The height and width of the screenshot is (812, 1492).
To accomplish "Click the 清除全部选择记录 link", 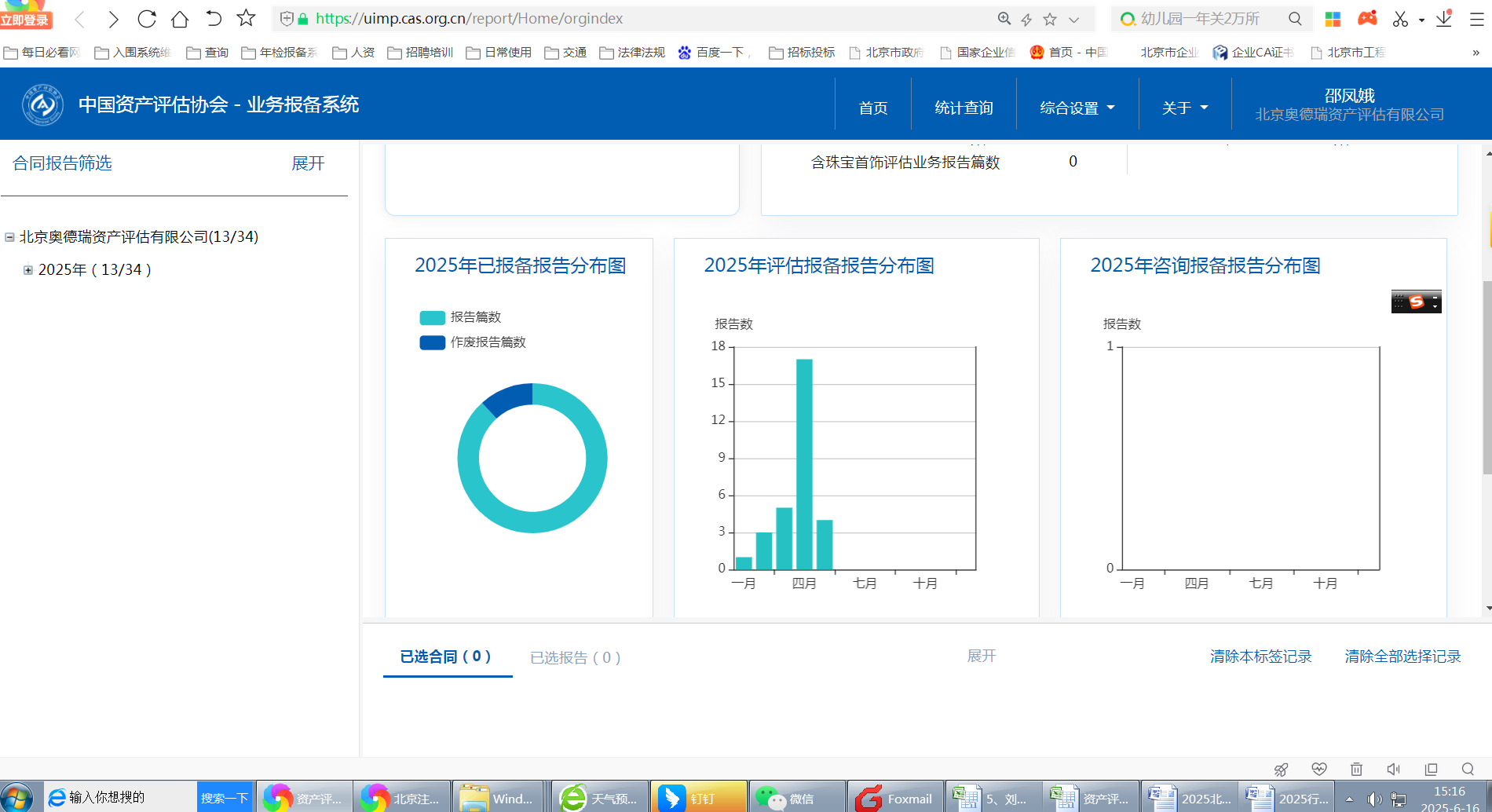I will pyautogui.click(x=1402, y=657).
